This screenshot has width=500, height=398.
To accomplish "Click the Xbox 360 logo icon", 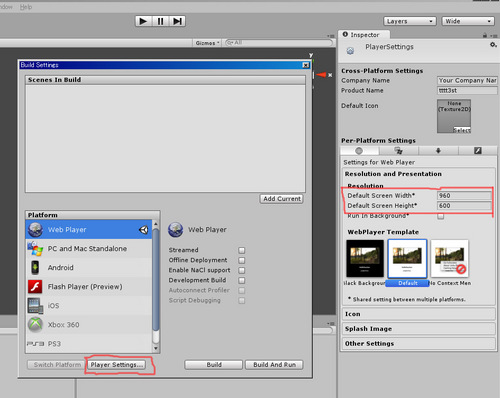I will point(35,324).
